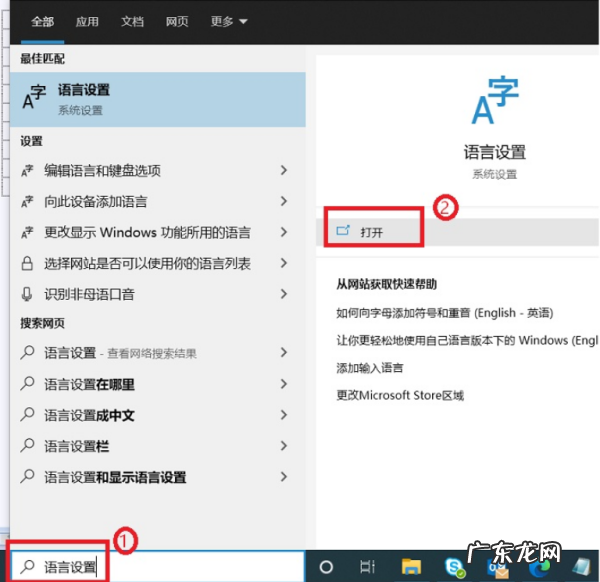Expand the 语言设置在哪里 web search arrow
The width and height of the screenshot is (600, 582).
coord(285,385)
